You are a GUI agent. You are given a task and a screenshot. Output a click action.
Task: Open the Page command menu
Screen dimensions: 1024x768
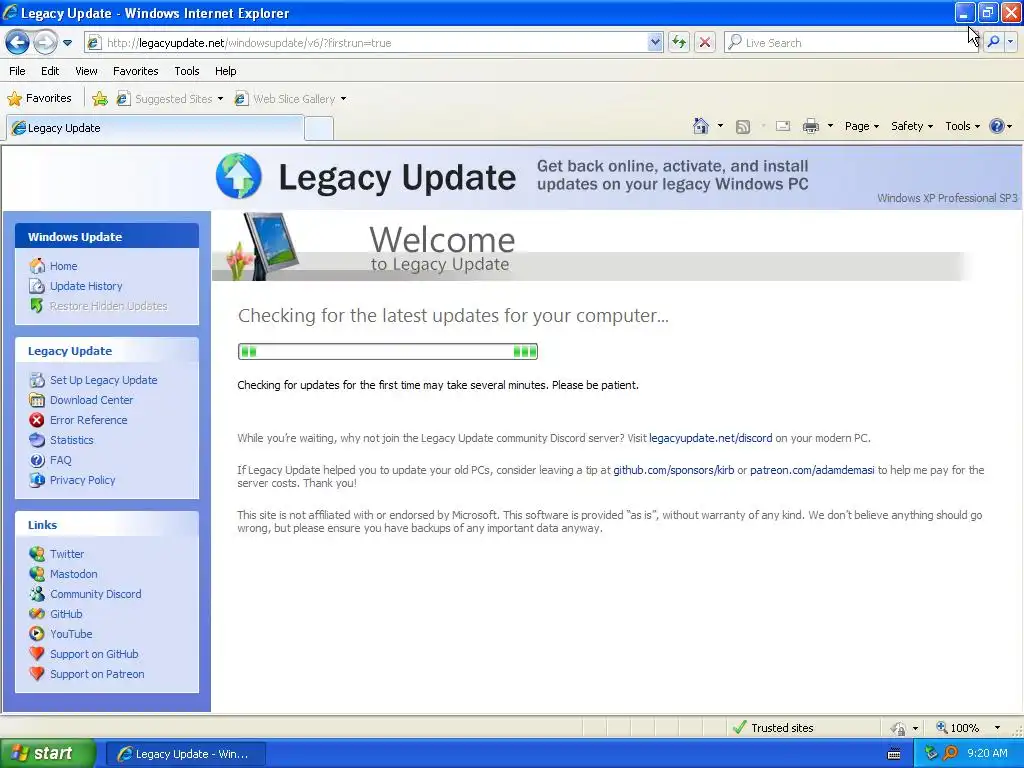861,126
